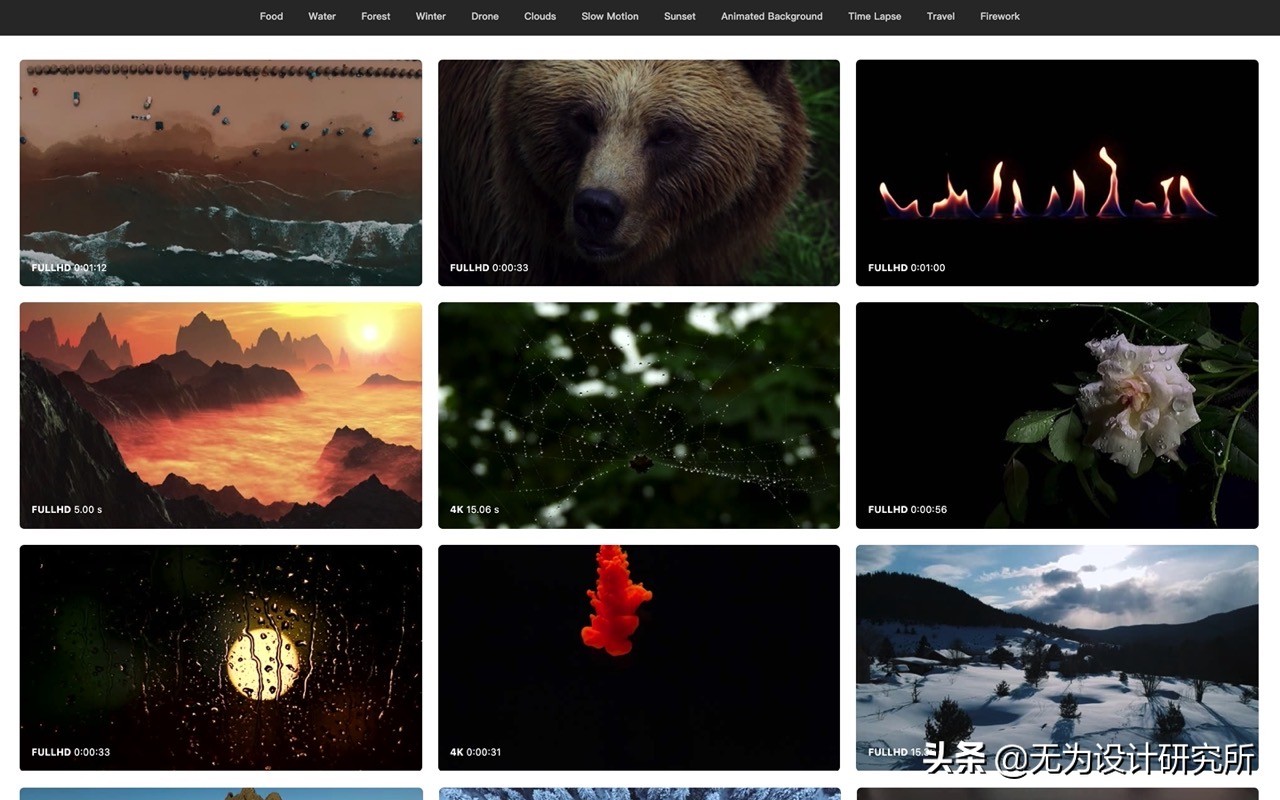Viewport: 1280px width, 800px height.
Task: Click the 'FULLHD 0:00:33' label on bear video
Action: tap(489, 268)
